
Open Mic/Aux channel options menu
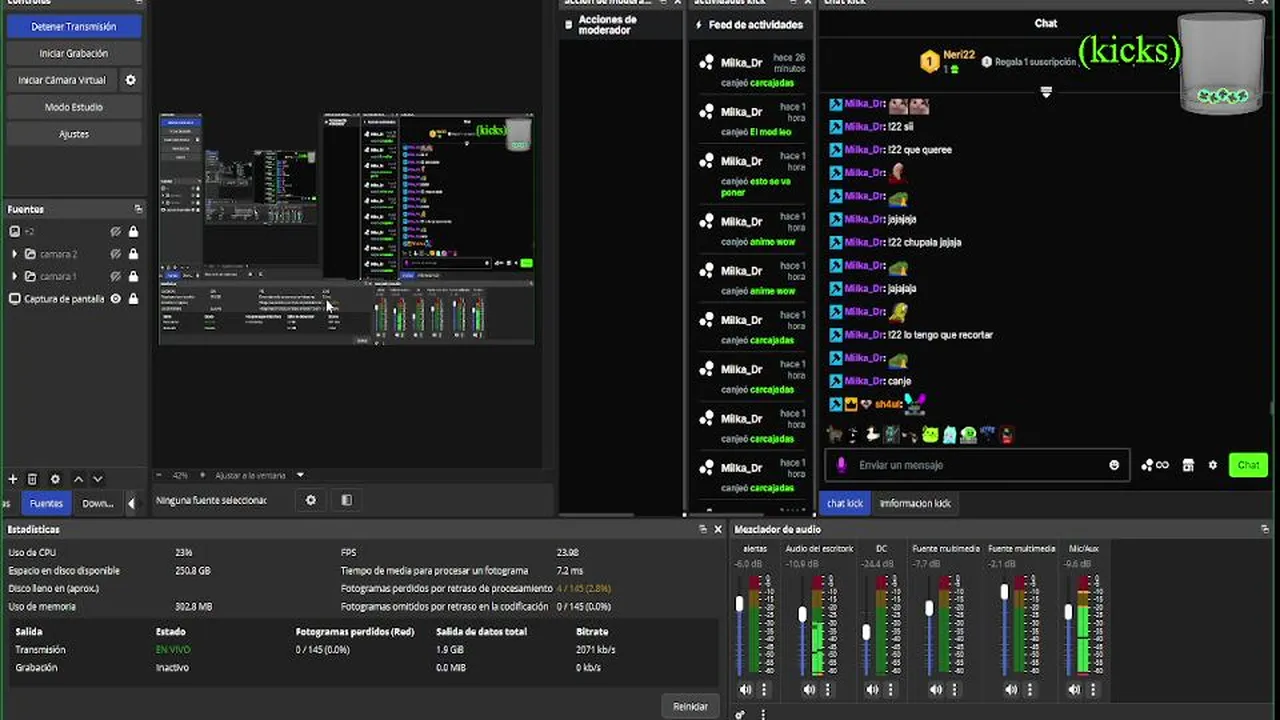(1093, 689)
